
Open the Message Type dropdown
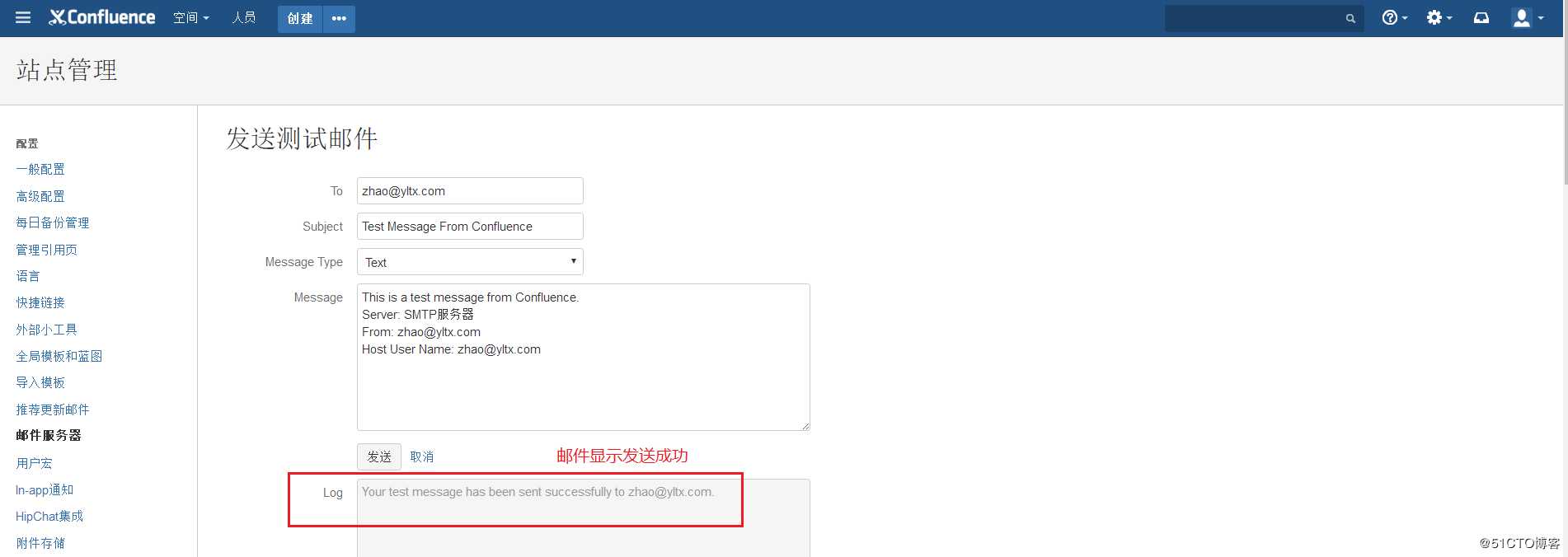[x=470, y=262]
